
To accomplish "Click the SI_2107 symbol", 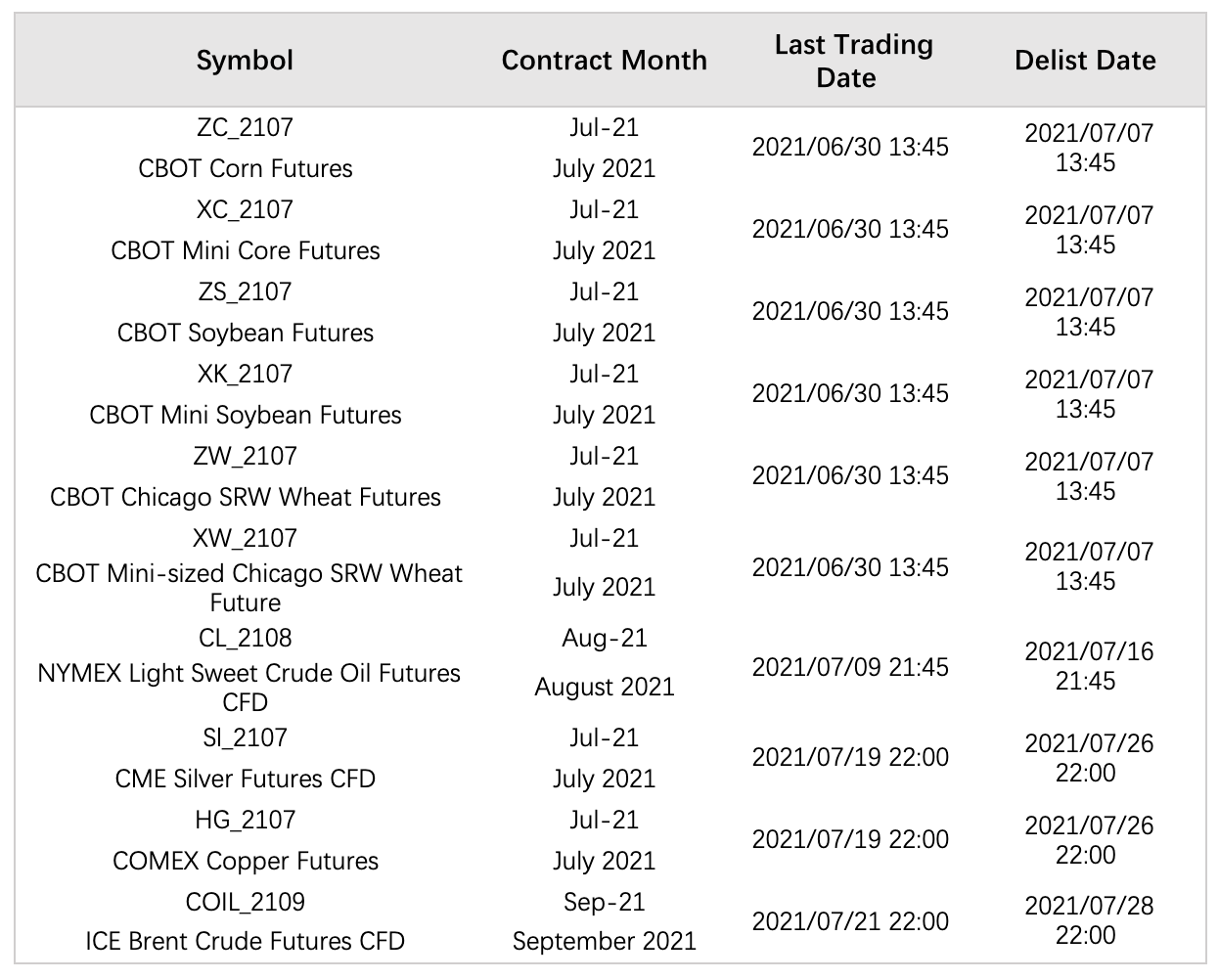I will [245, 737].
